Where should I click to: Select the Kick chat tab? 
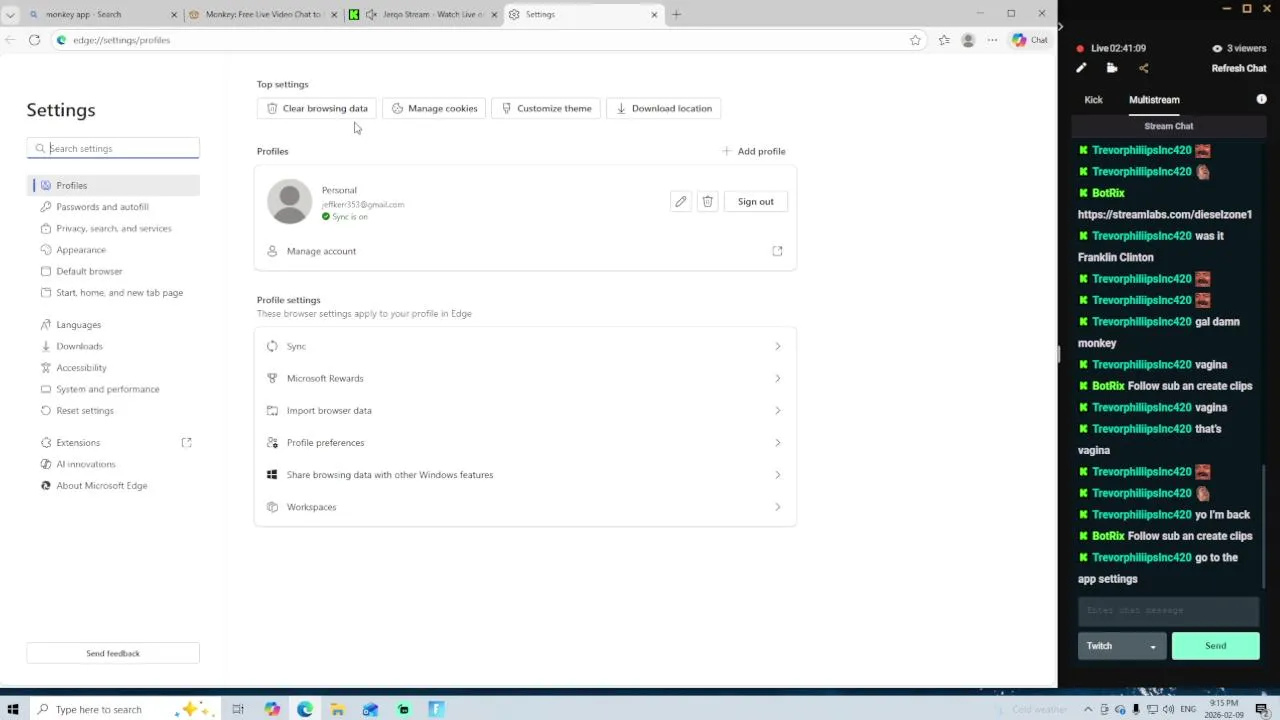1093,100
